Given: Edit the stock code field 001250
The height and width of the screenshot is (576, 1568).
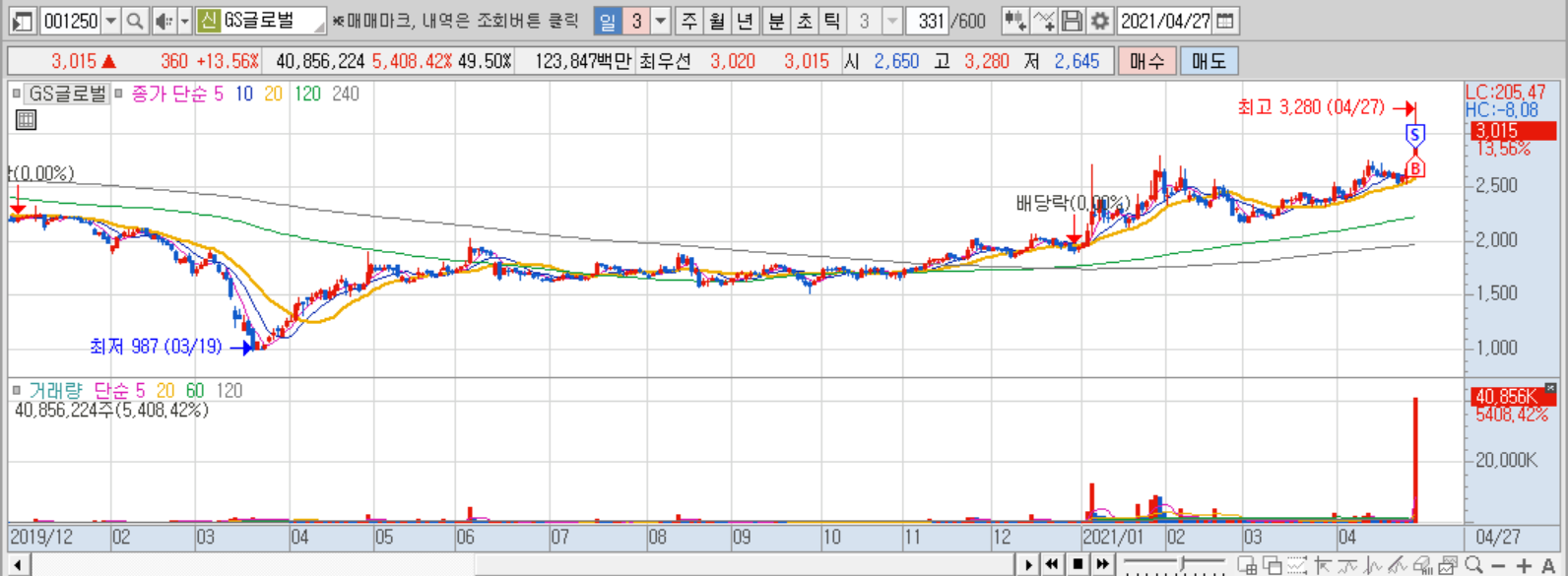Looking at the screenshot, I should [71, 21].
